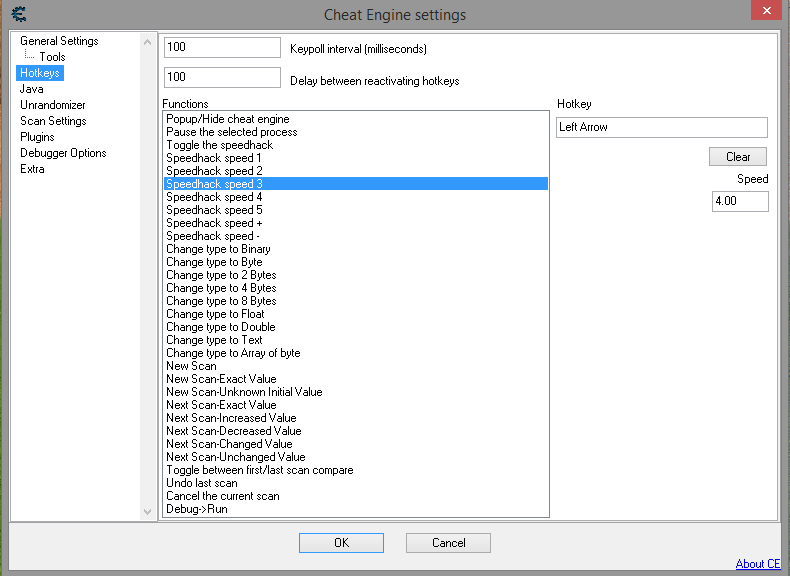This screenshot has height=576, width=790.
Task: Open the Plugins settings page
Action: 37,137
